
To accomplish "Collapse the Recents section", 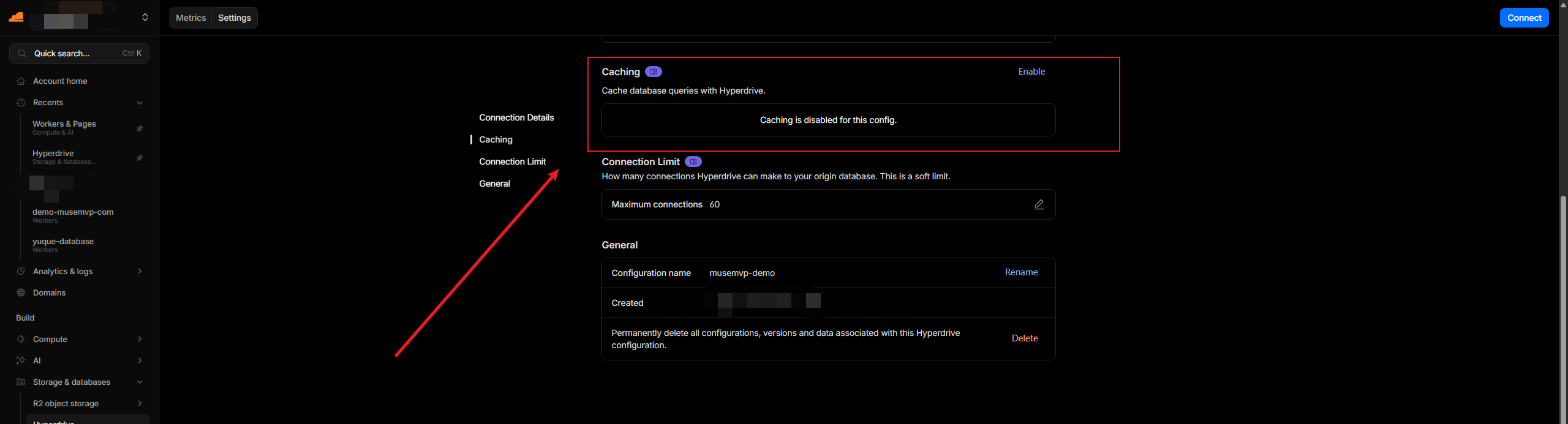I will click(140, 103).
